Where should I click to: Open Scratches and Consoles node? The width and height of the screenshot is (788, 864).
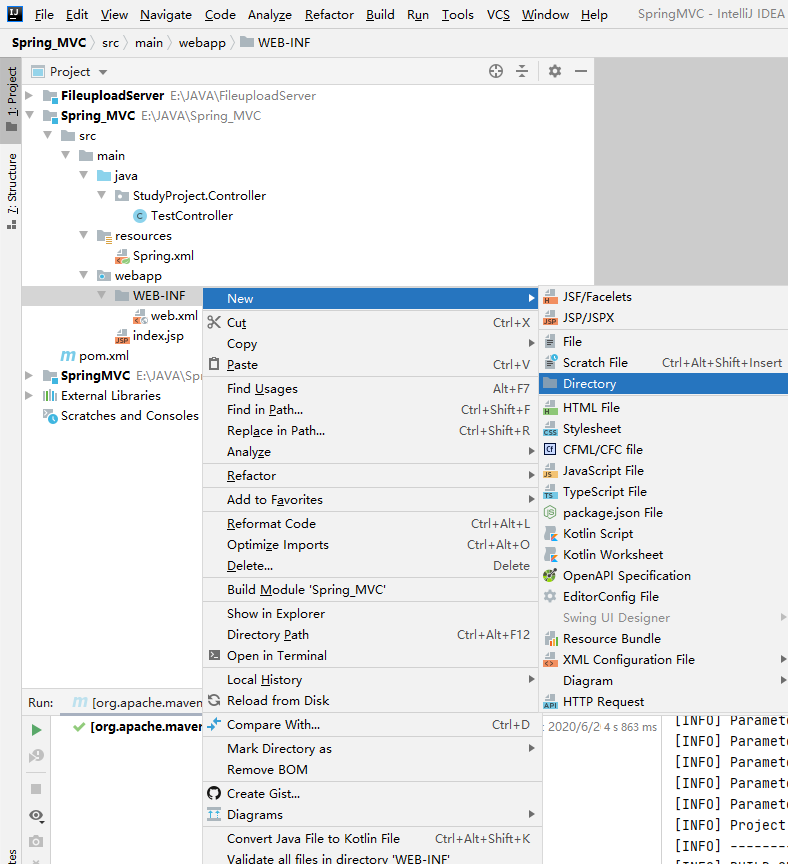129,415
